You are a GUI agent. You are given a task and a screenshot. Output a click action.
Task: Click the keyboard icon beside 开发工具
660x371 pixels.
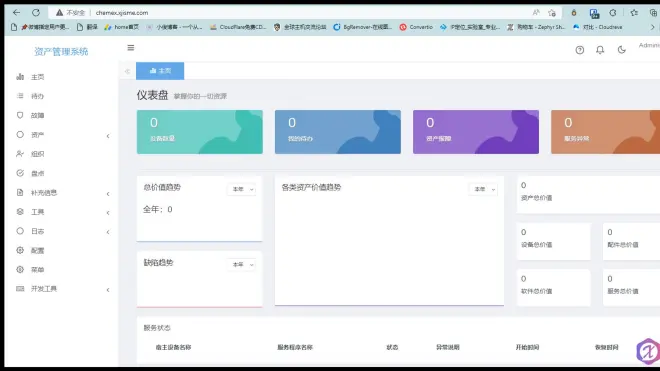click(20, 288)
